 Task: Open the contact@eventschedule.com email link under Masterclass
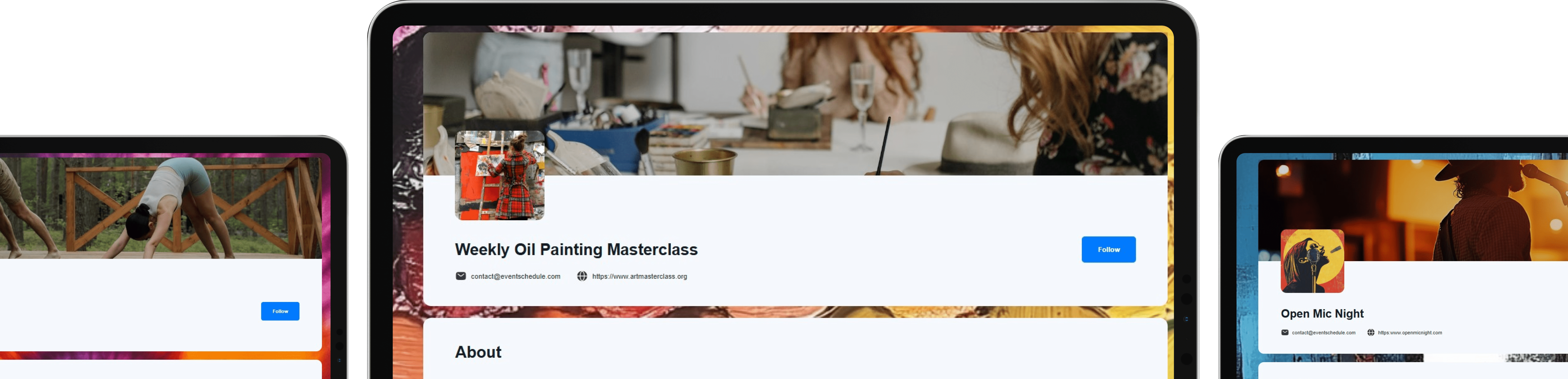point(516,276)
